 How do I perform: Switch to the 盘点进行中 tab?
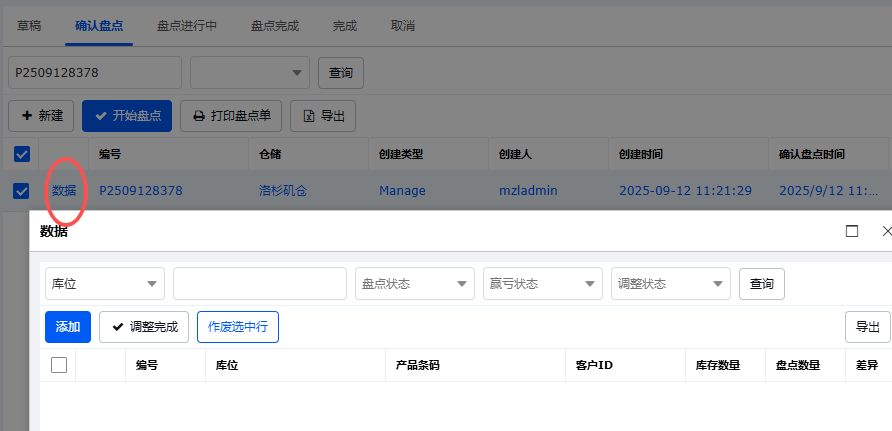coord(187,25)
